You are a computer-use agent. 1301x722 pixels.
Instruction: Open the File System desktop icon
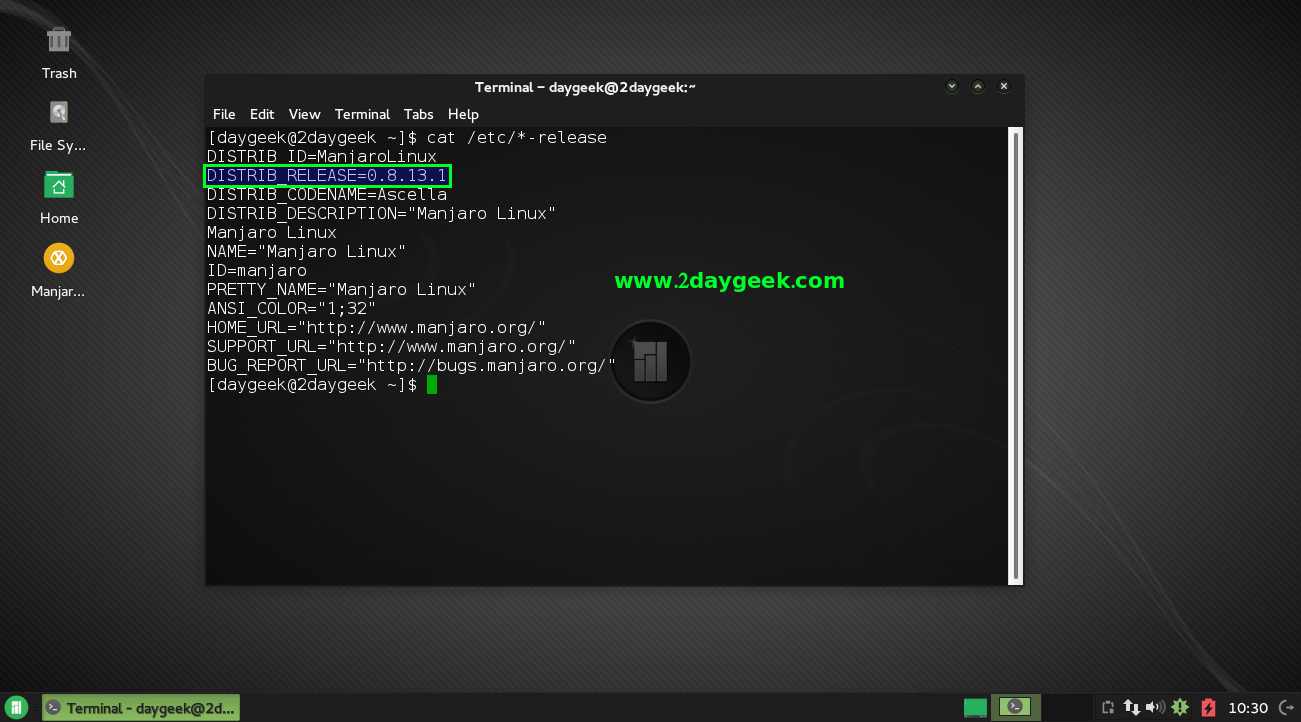59,113
